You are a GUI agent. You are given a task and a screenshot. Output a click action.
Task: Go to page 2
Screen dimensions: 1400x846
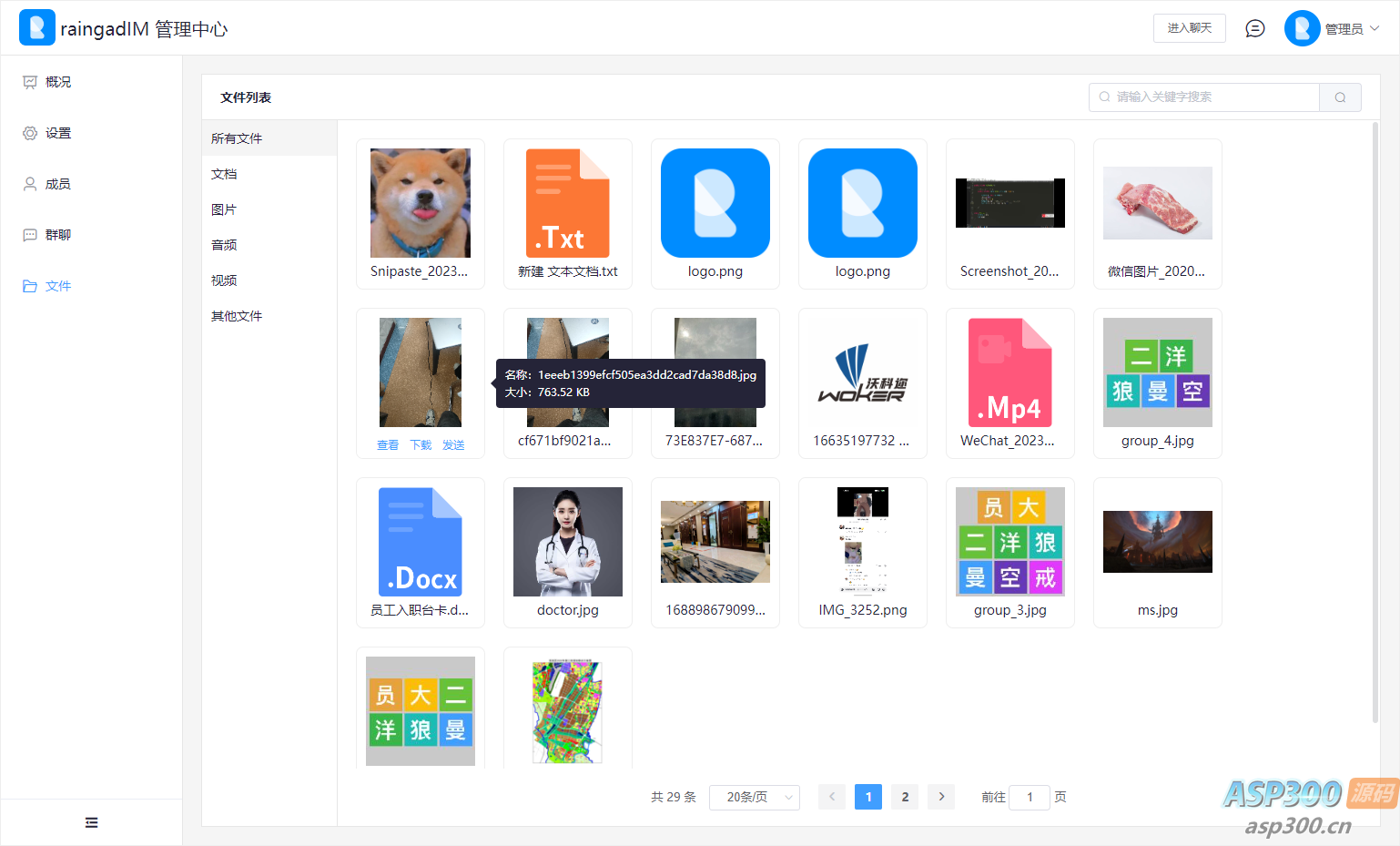tap(905, 797)
